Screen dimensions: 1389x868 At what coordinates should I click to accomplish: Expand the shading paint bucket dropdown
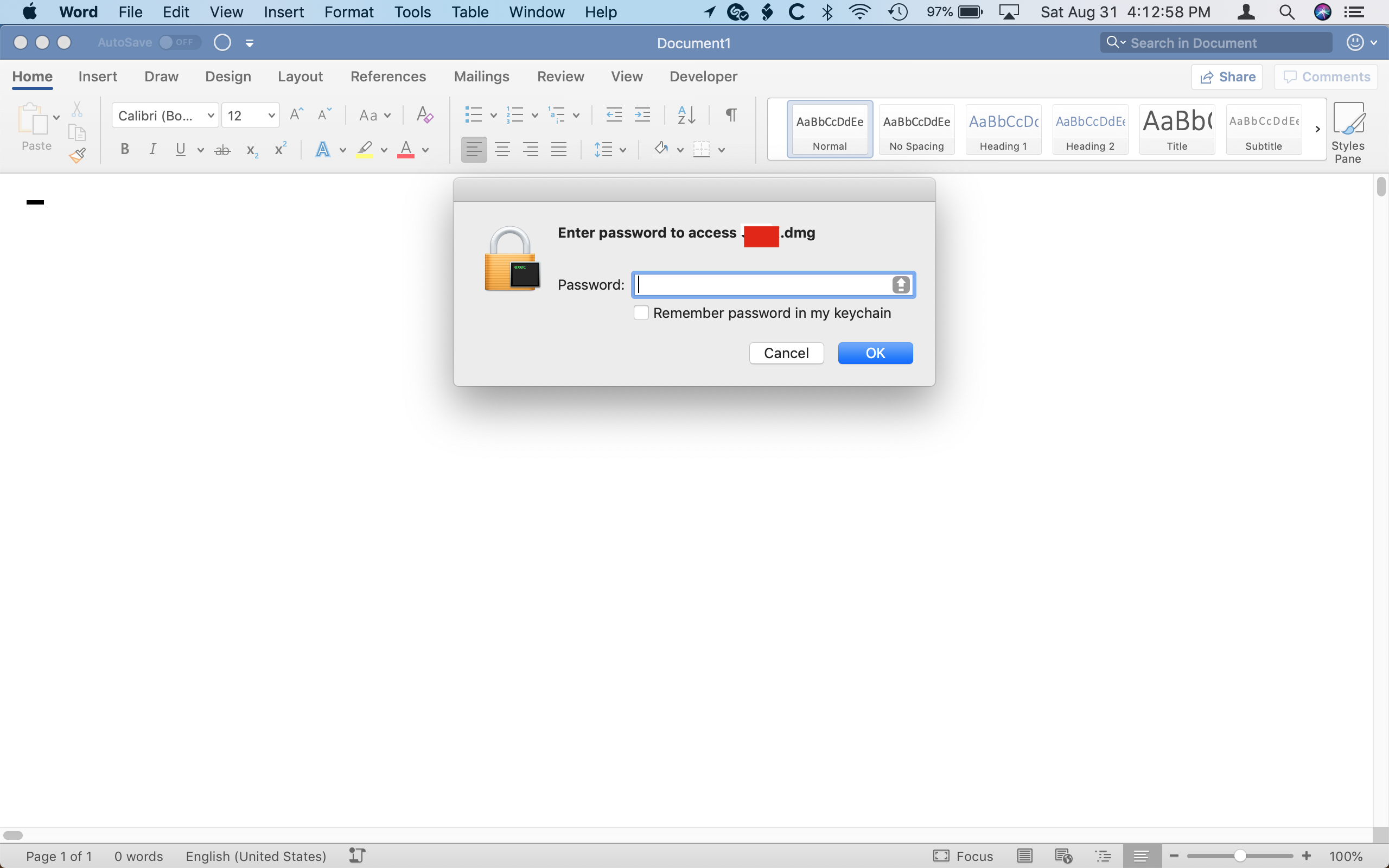(680, 150)
